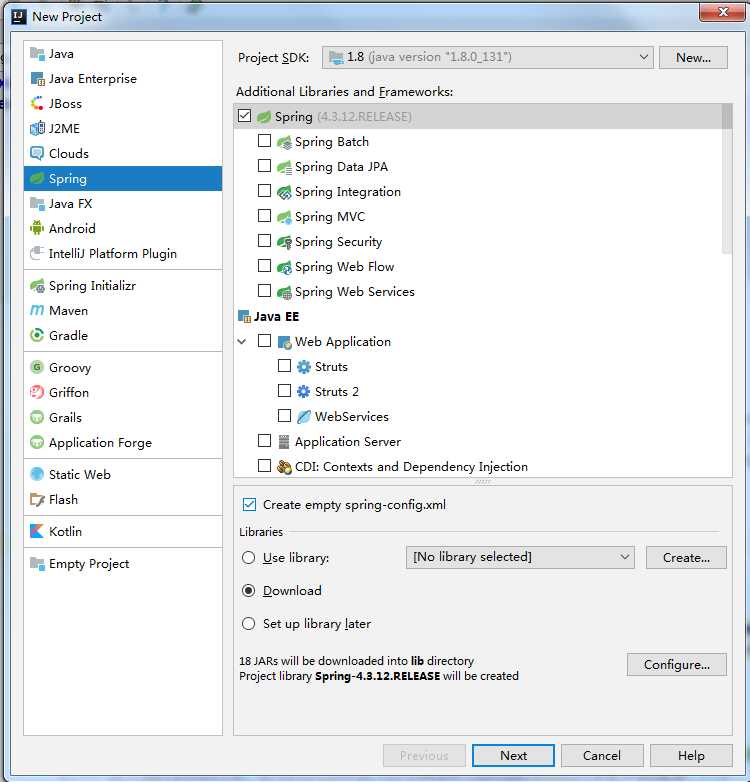Viewport: 750px width, 782px height.
Task: Click the Spring Batch framework icon
Action: pos(284,142)
